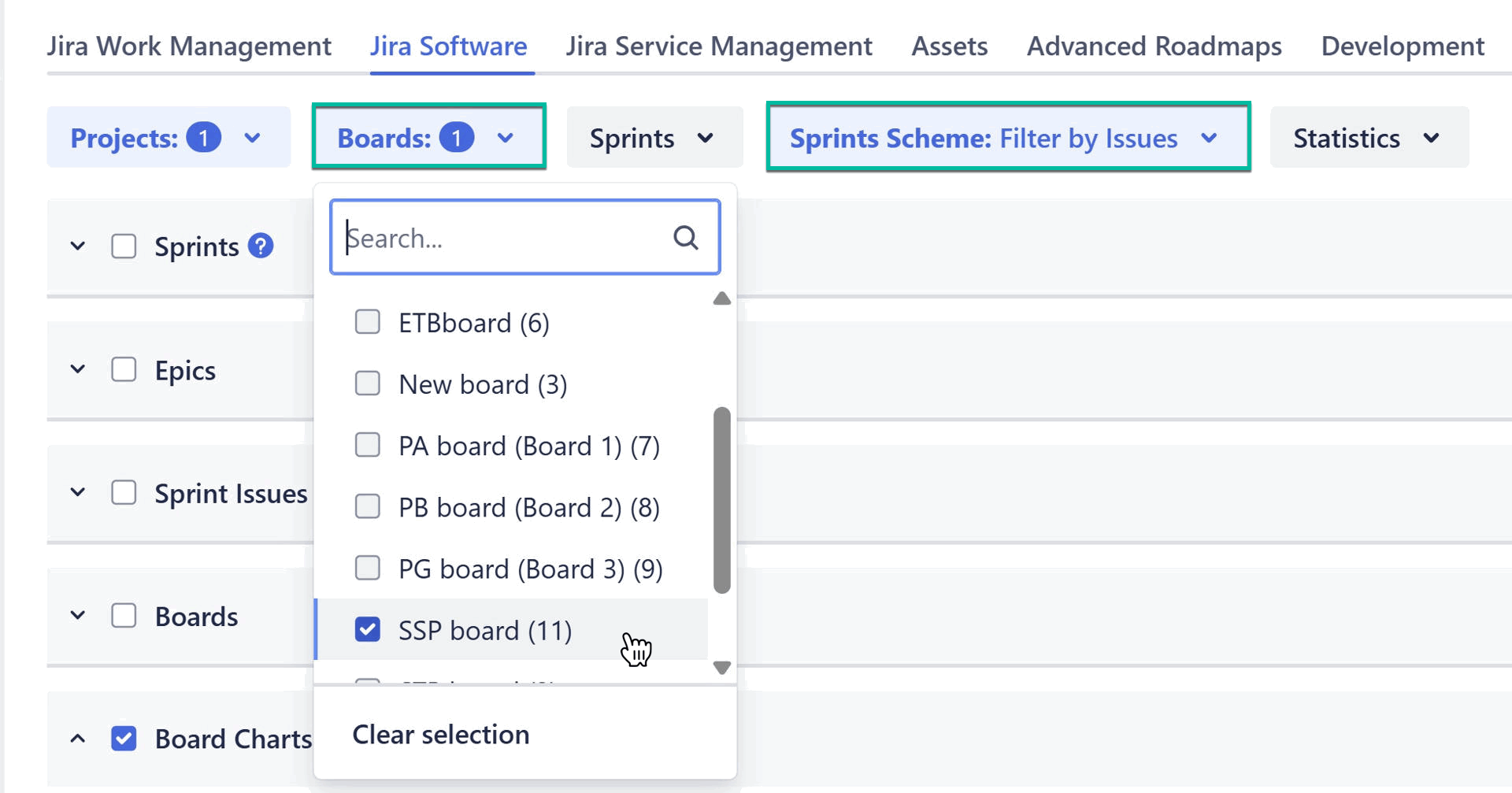Switch to the Jira Service Management tab

[717, 46]
